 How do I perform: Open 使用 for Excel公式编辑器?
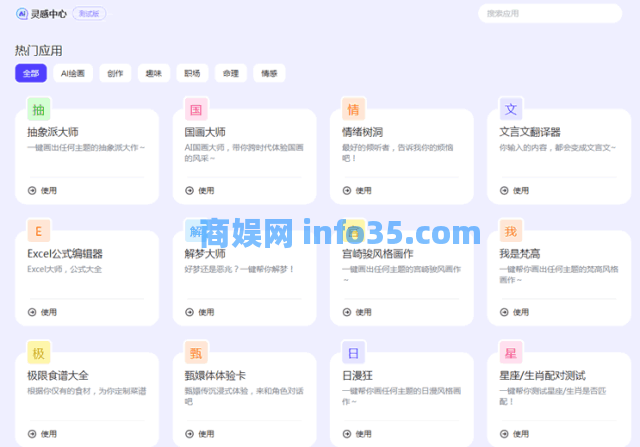(42, 312)
